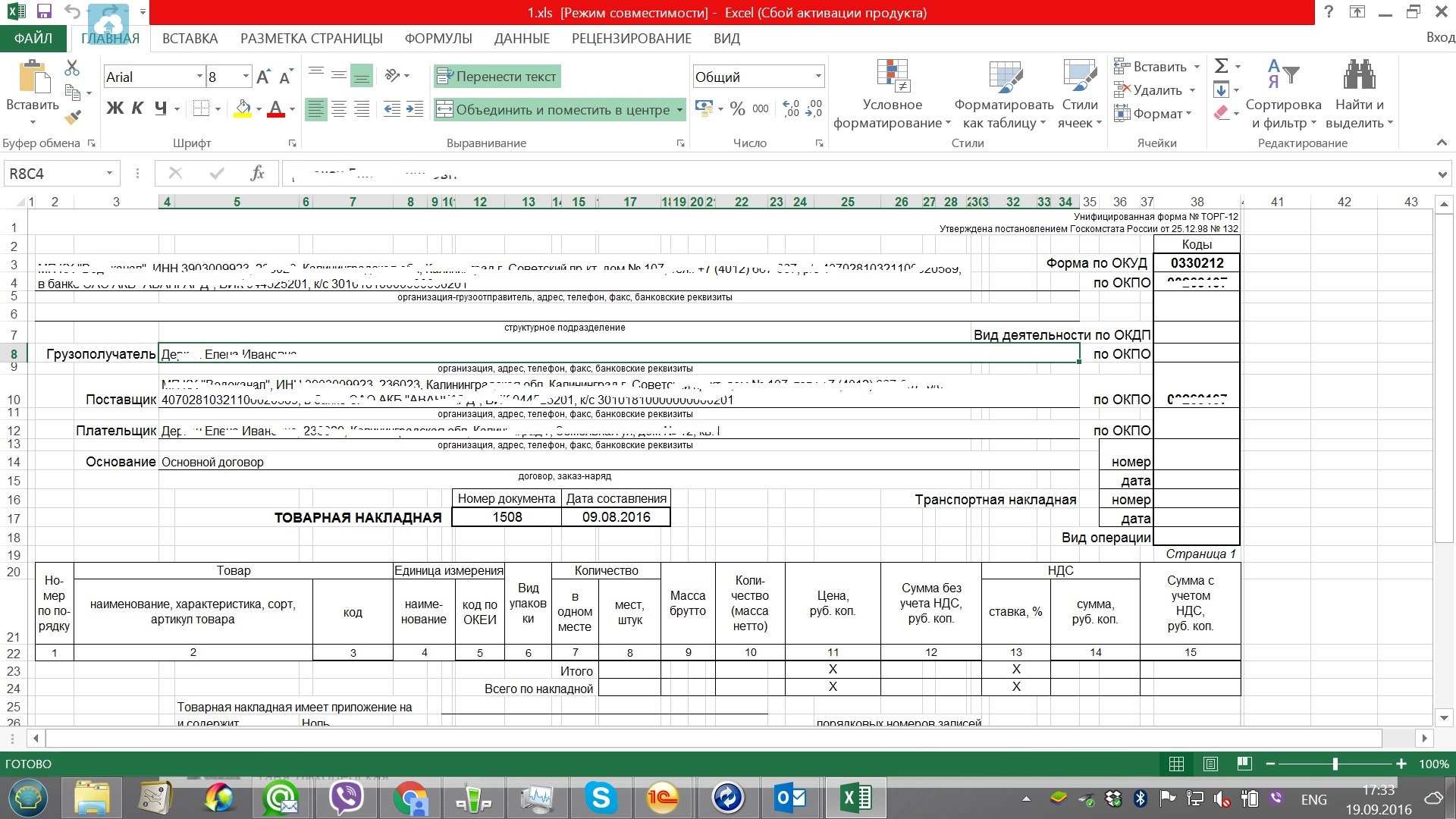Expand the Name Box dropdown arrow
Screen dimensions: 1456x819
[109, 174]
